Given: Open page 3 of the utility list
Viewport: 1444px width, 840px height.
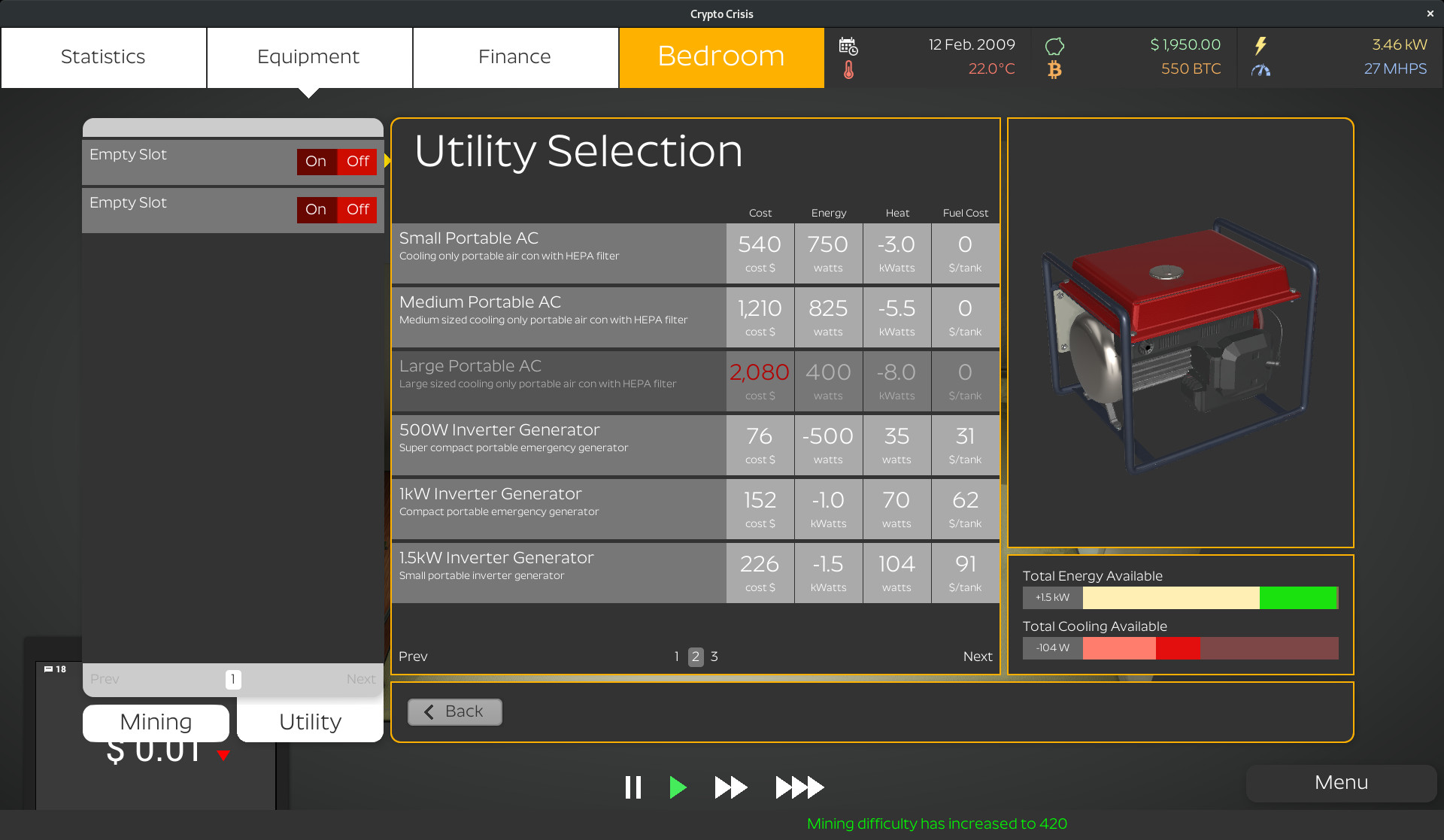Looking at the screenshot, I should [714, 657].
